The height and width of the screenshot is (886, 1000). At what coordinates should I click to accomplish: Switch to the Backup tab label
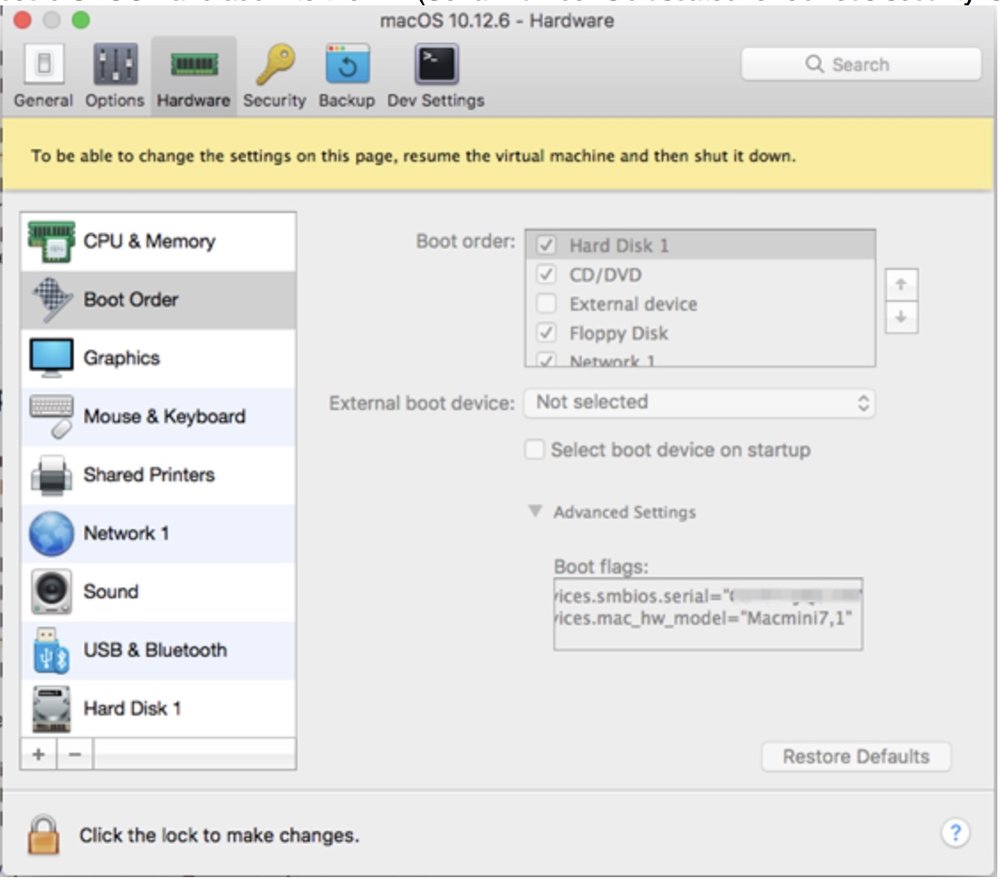[x=347, y=101]
